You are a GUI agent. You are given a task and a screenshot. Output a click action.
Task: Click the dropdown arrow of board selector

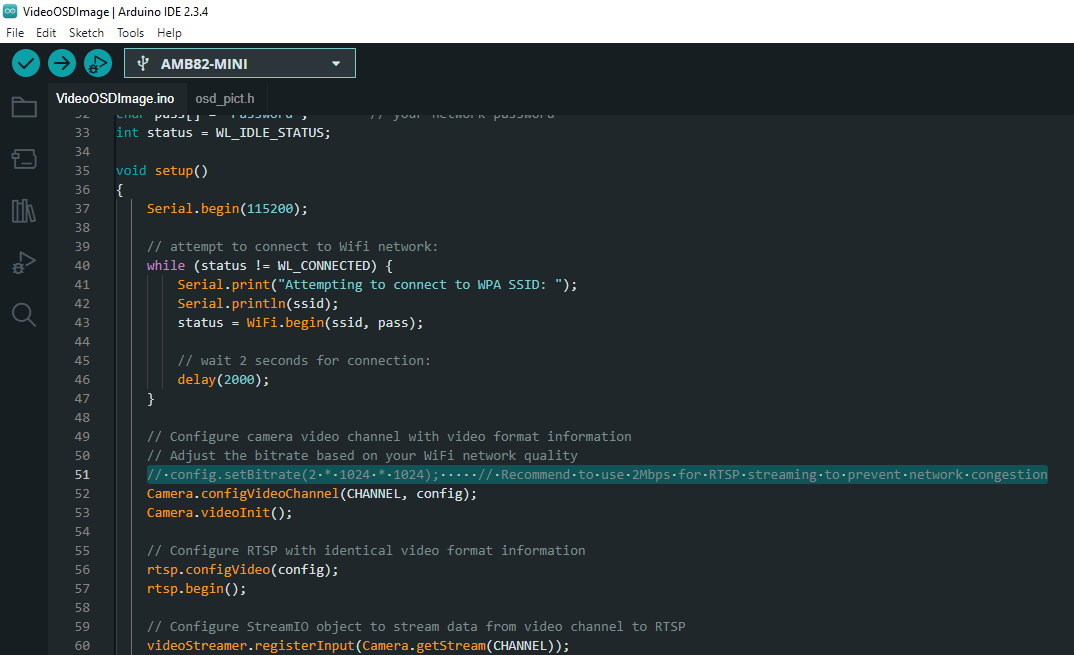point(335,64)
